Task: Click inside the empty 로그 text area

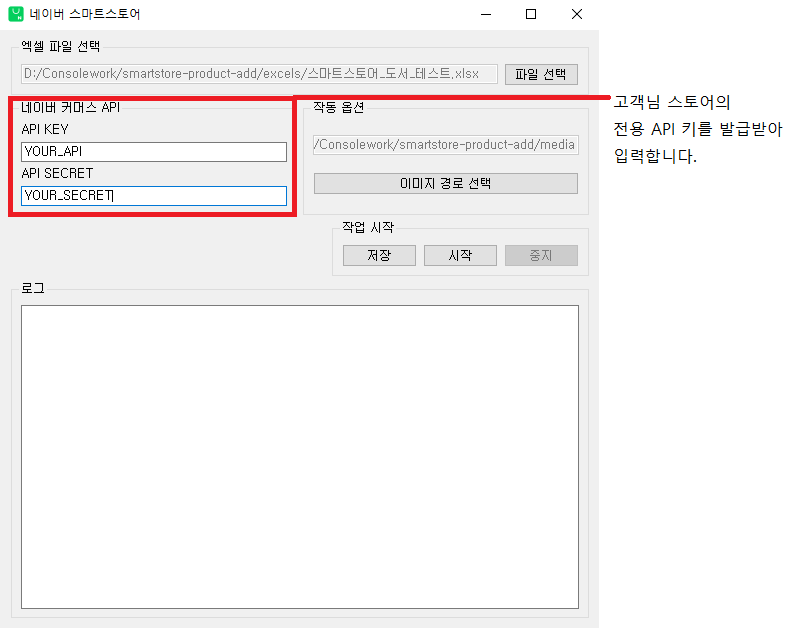Action: click(299, 456)
